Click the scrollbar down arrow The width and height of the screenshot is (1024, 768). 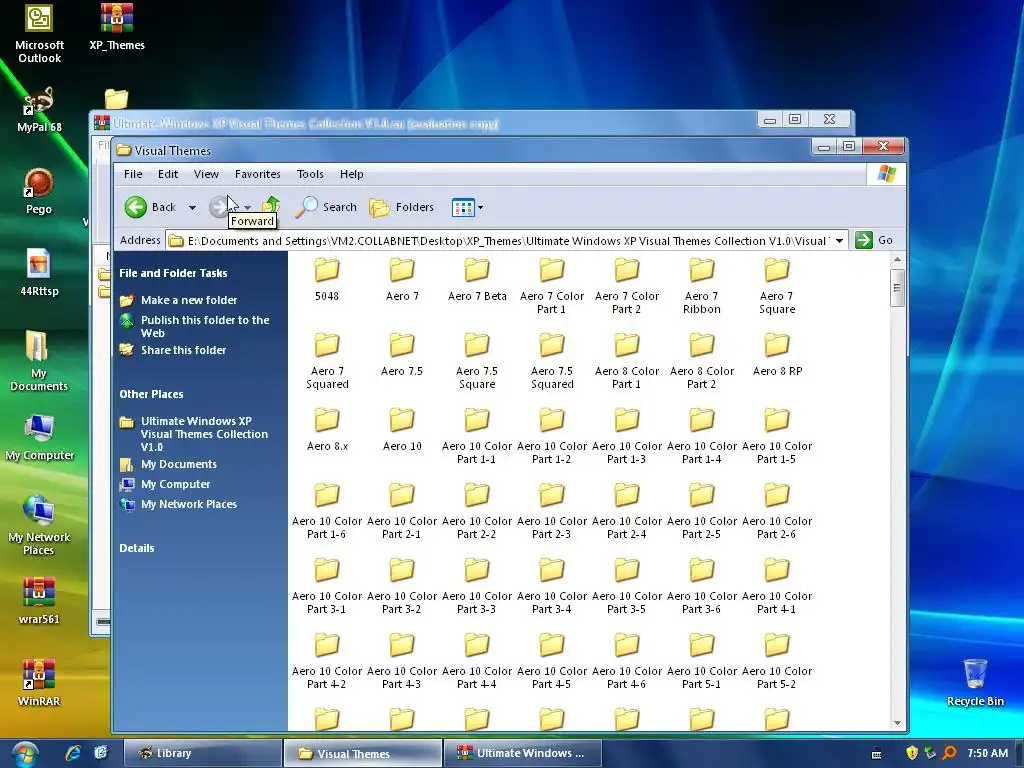[897, 723]
